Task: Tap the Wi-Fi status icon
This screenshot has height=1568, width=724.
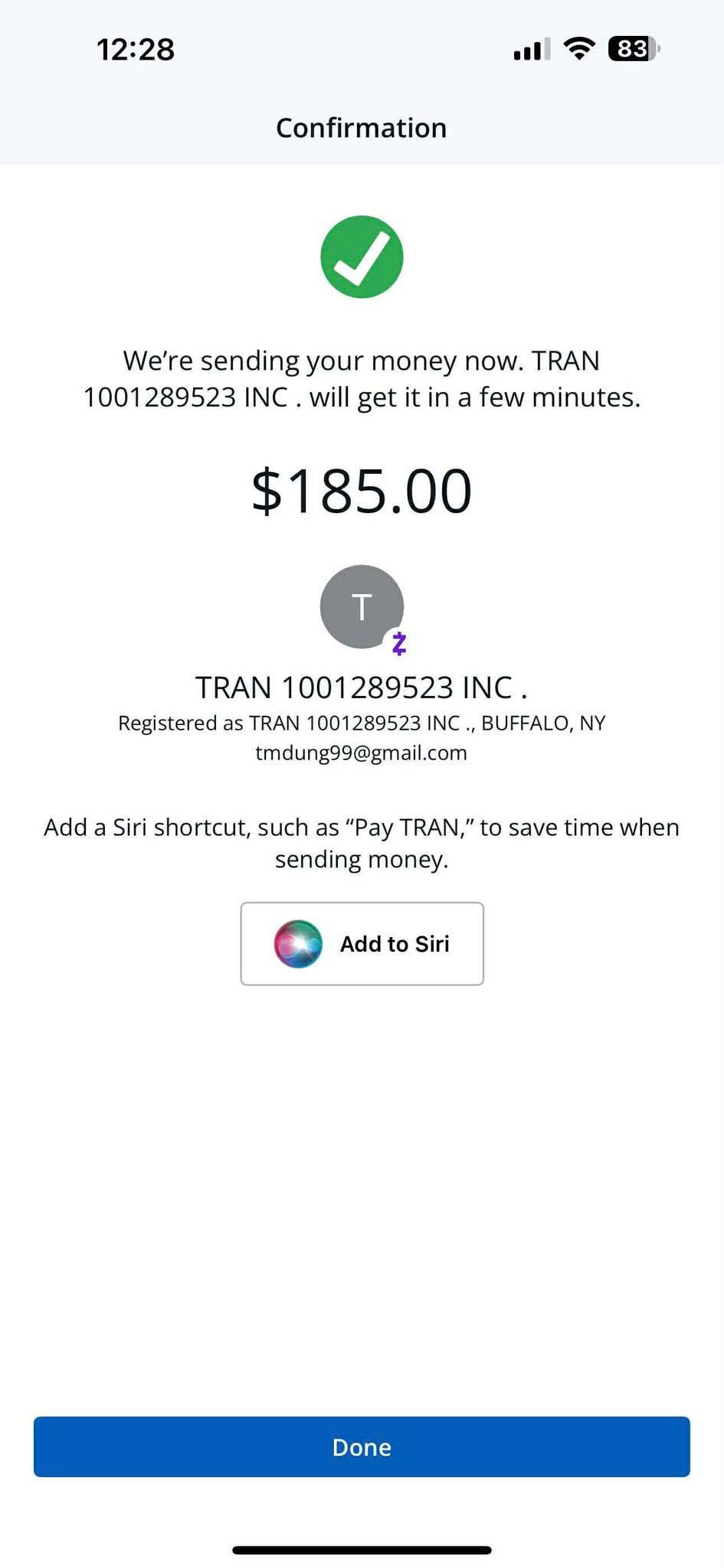Action: click(579, 49)
